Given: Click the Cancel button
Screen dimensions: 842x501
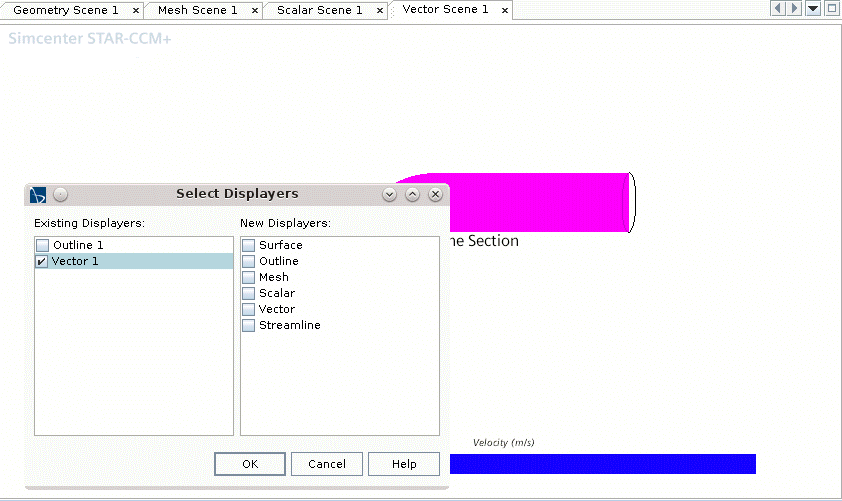Looking at the screenshot, I should pos(327,464).
